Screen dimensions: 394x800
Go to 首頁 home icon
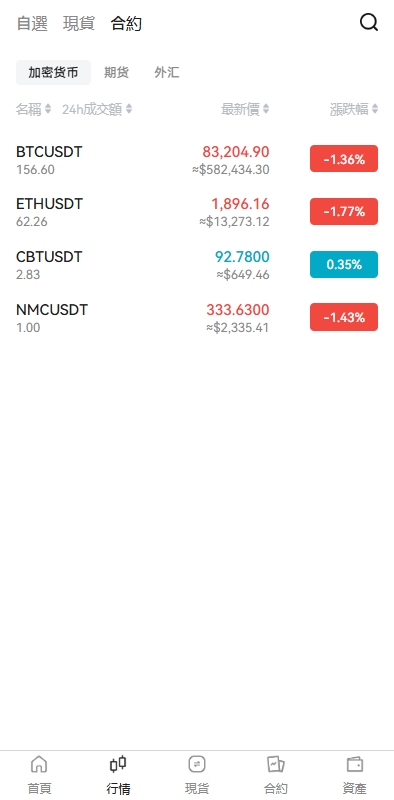tap(39, 764)
